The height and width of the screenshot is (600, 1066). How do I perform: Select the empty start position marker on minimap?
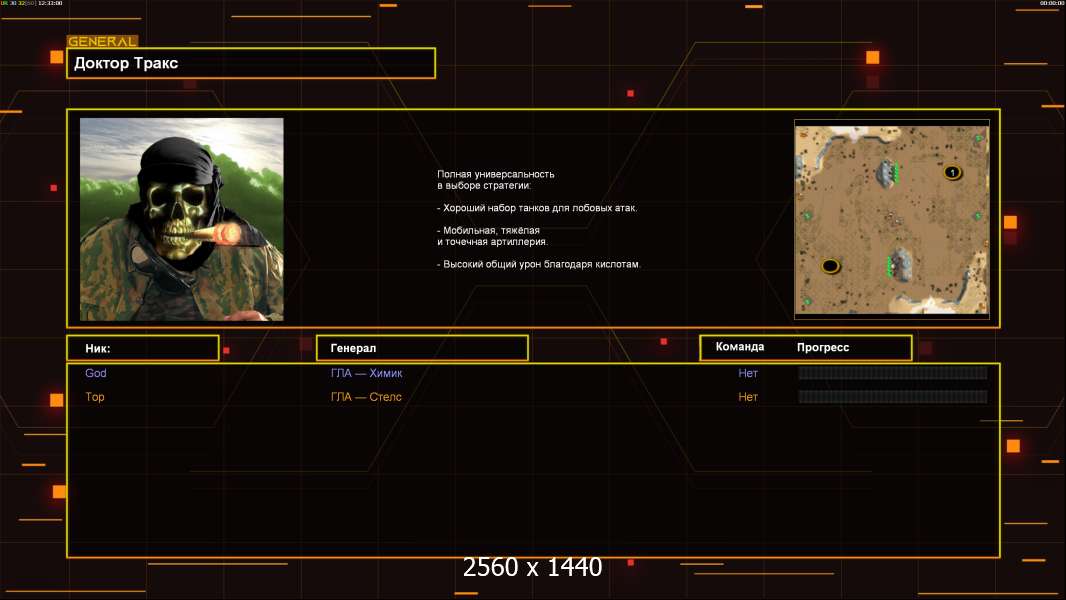click(x=830, y=266)
